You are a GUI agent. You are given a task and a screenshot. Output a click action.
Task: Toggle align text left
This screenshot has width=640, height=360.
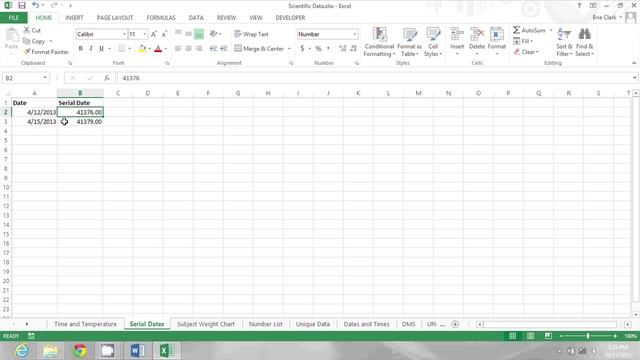[x=178, y=49]
